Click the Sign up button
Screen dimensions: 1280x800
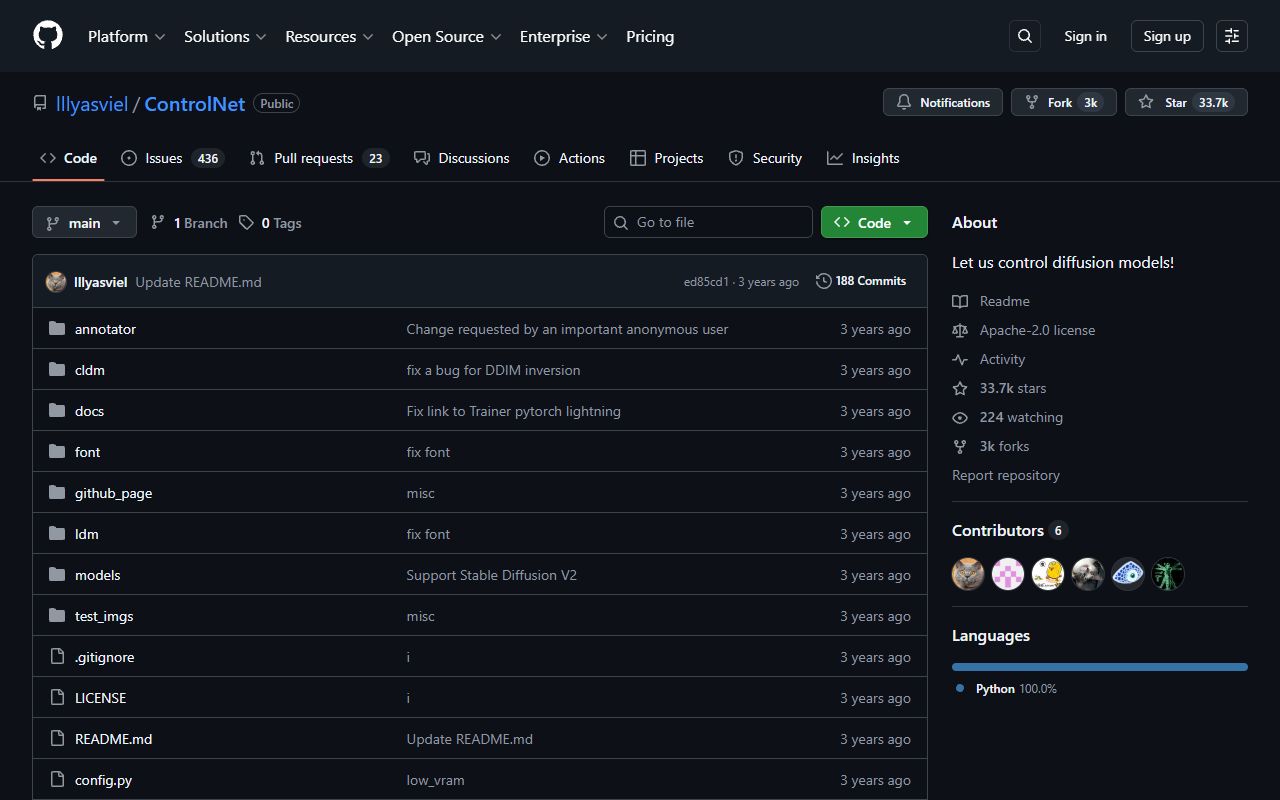[x=1166, y=35]
